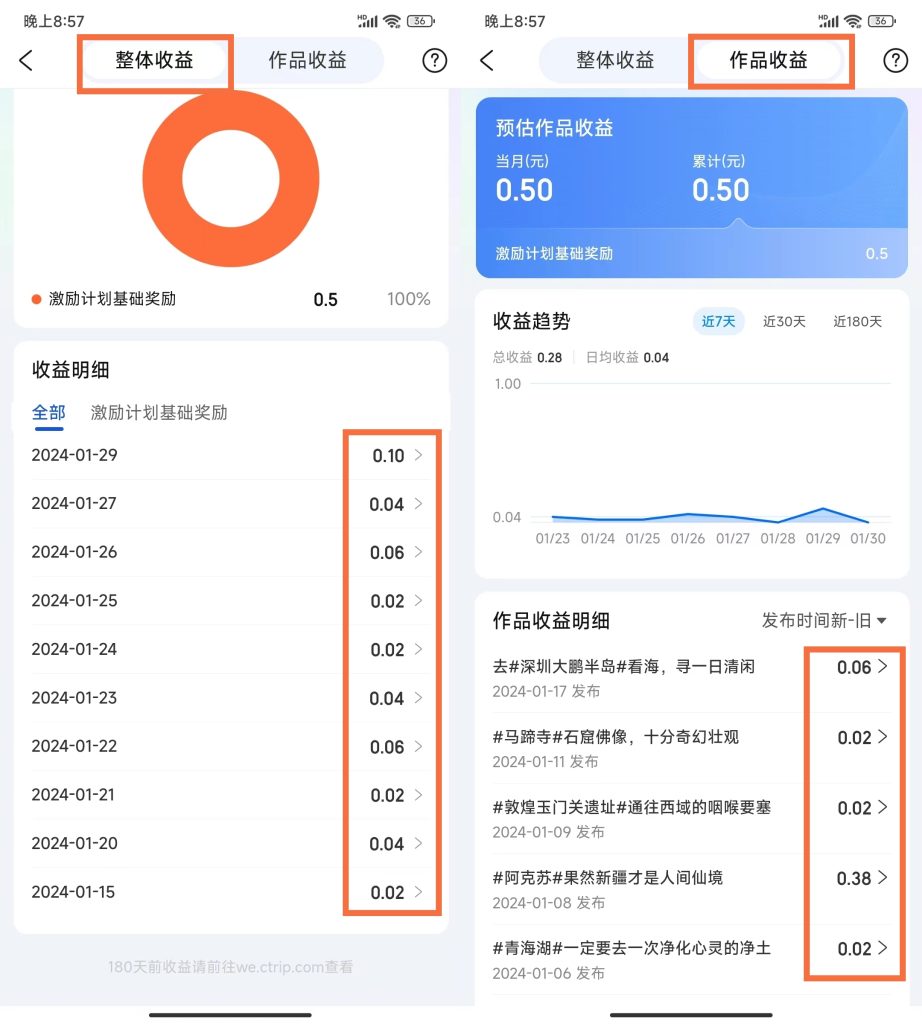Select 作品收益 tab on right screen

coord(769,61)
